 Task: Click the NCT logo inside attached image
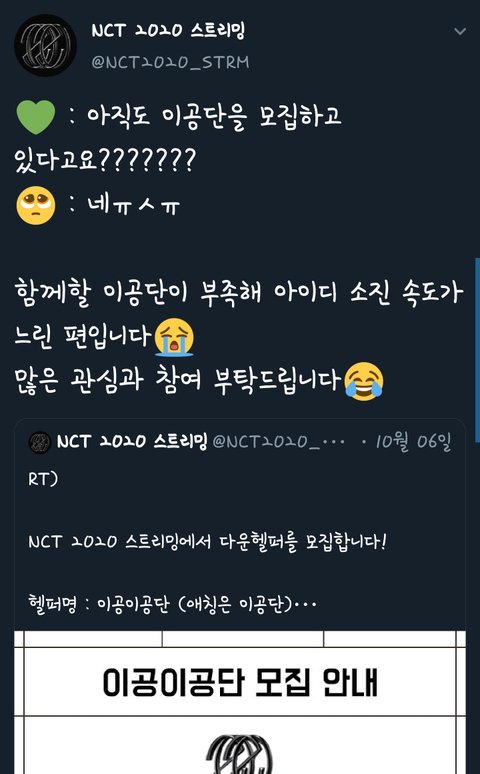click(x=240, y=755)
